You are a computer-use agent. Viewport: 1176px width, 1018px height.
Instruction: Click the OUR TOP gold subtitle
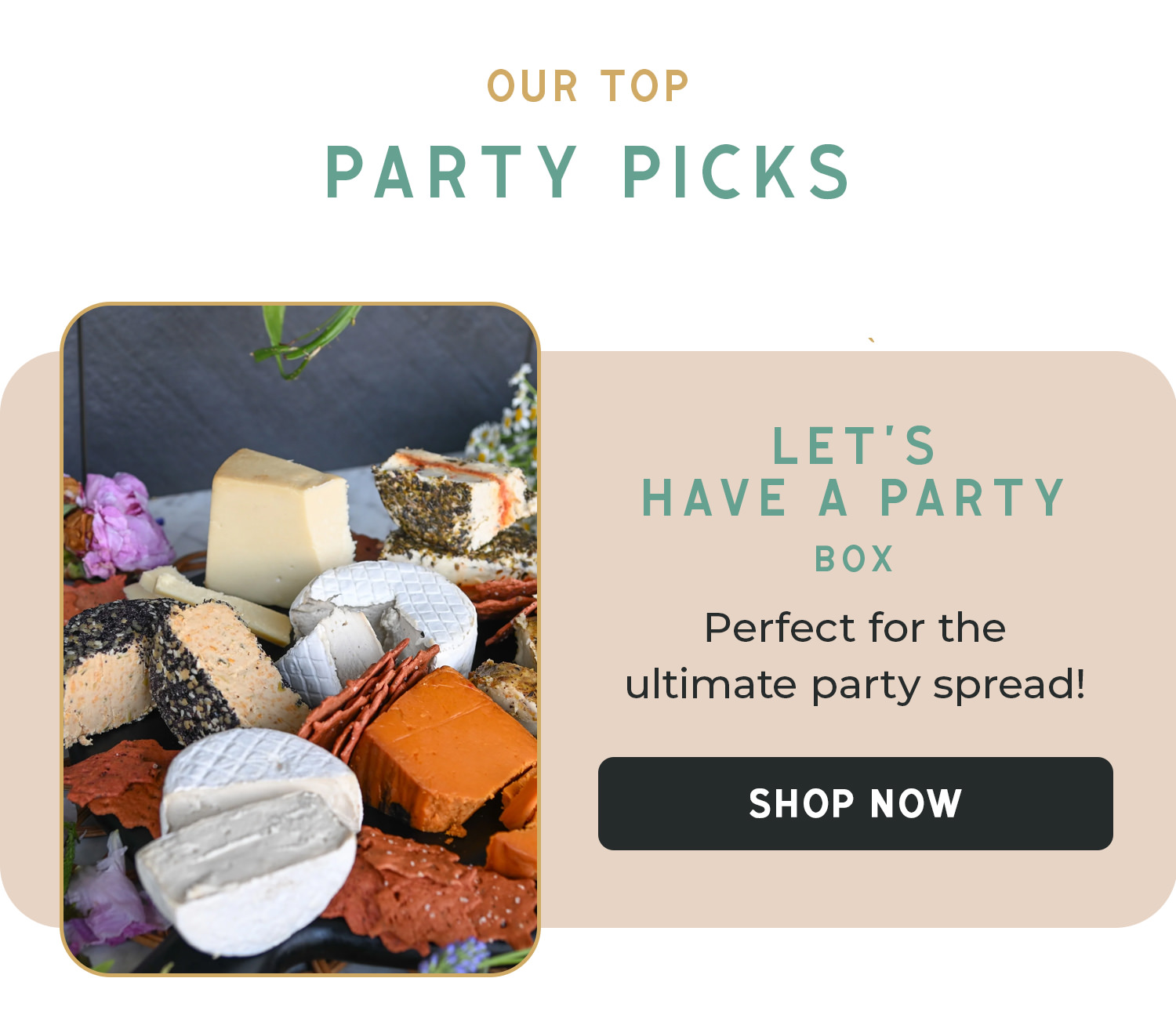click(x=588, y=86)
